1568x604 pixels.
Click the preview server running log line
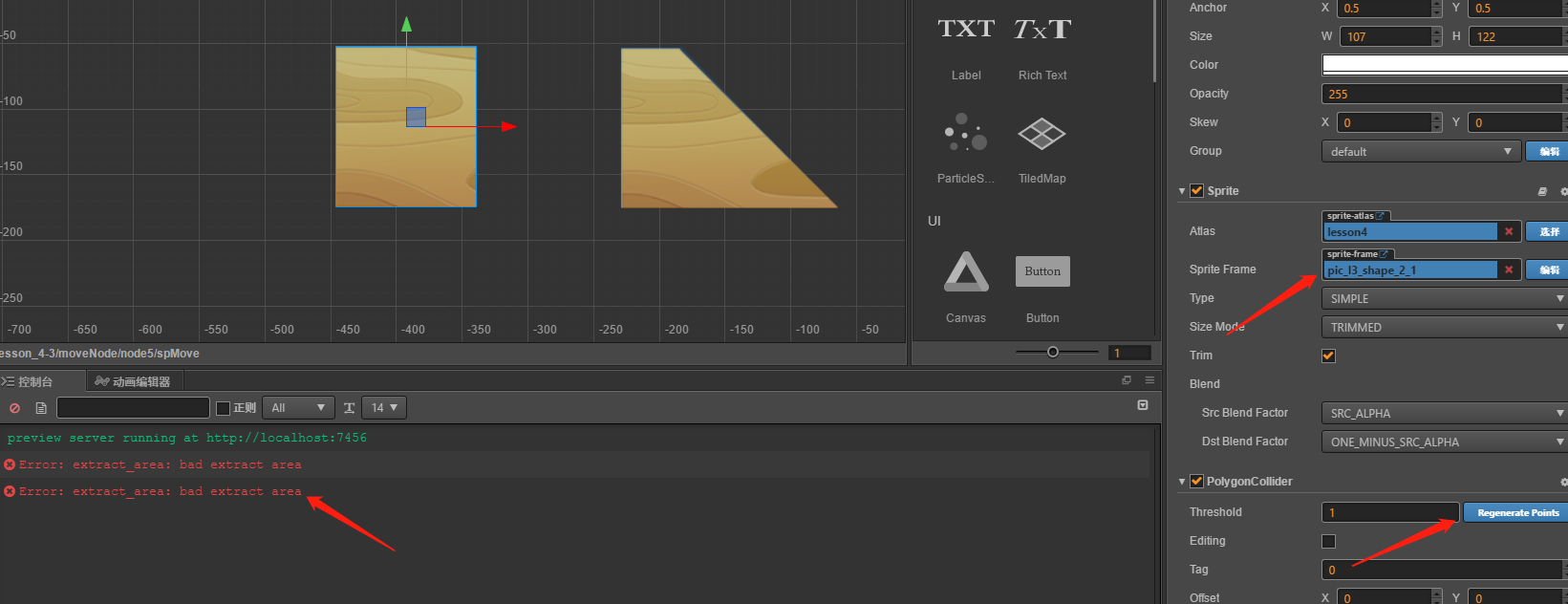click(187, 438)
